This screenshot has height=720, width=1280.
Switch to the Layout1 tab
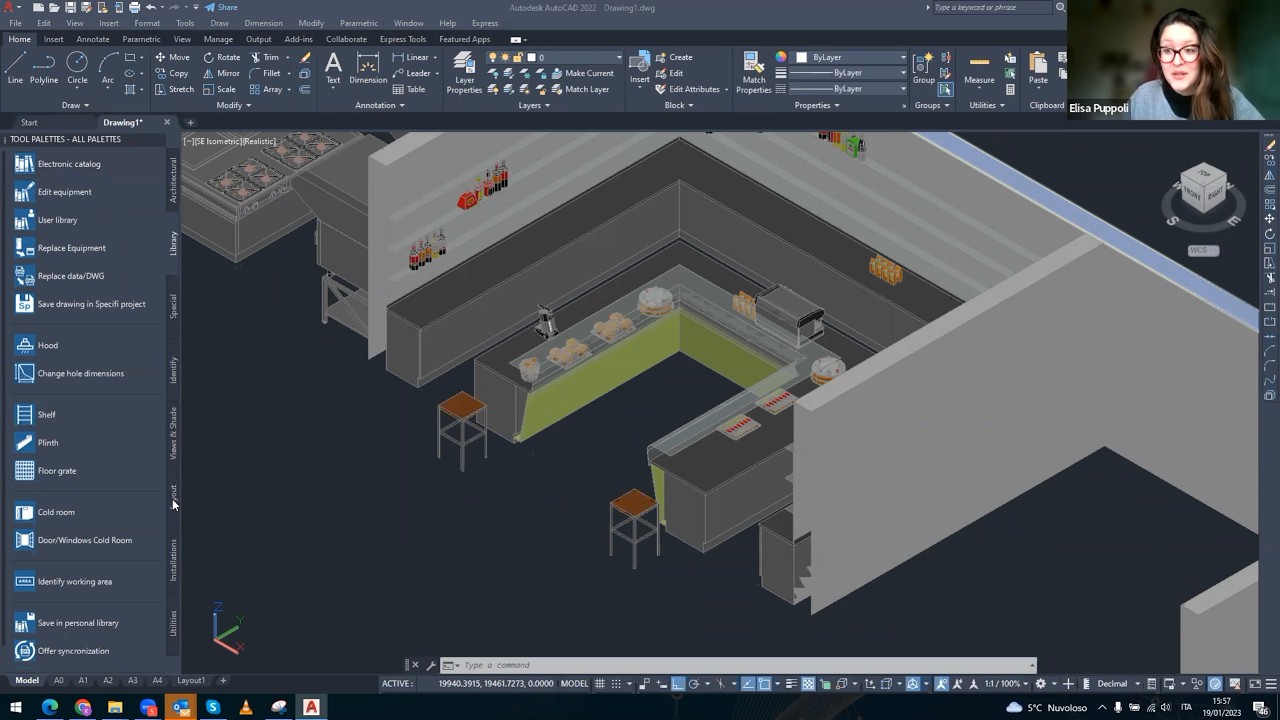(x=191, y=680)
